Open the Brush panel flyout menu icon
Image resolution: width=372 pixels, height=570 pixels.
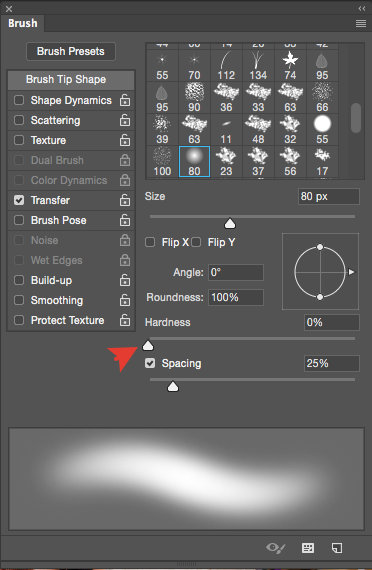tap(361, 24)
